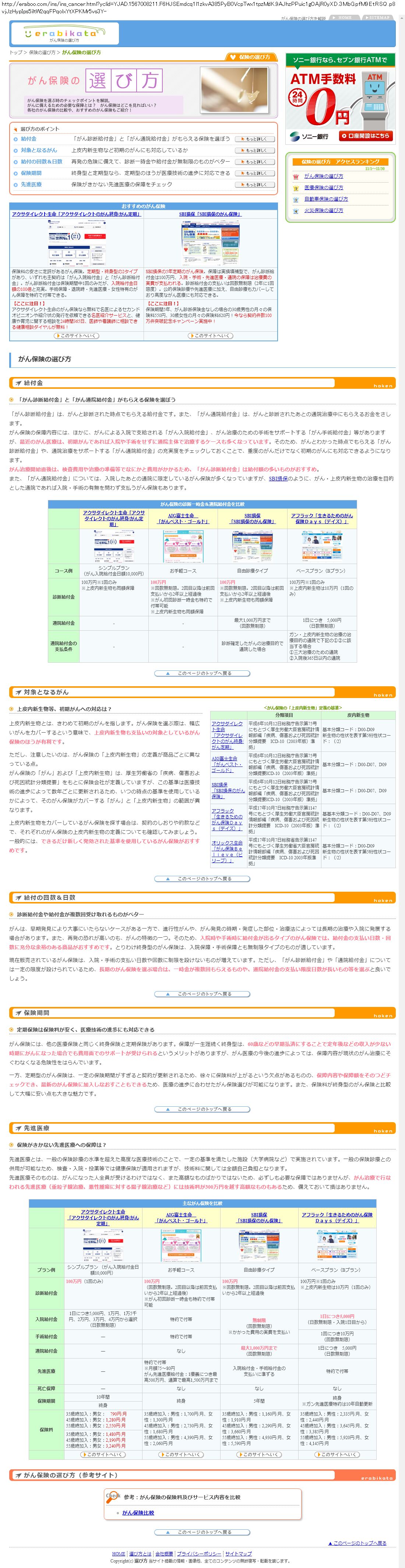Click このサイトへいく under アクサダイレクト recommendation
Viewport: 405px width, 1568px height.
pyautogui.click(x=76, y=335)
